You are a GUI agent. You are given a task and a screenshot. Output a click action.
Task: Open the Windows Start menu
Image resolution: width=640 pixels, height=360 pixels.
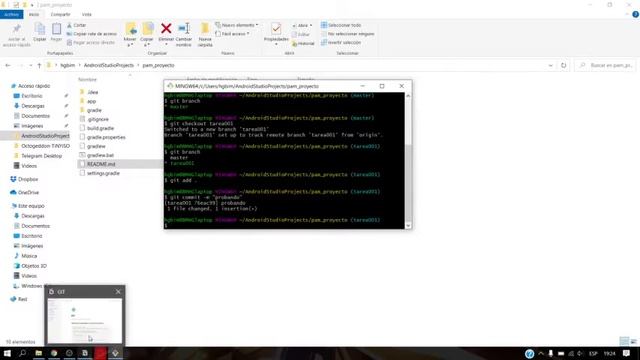pyautogui.click(x=7, y=353)
